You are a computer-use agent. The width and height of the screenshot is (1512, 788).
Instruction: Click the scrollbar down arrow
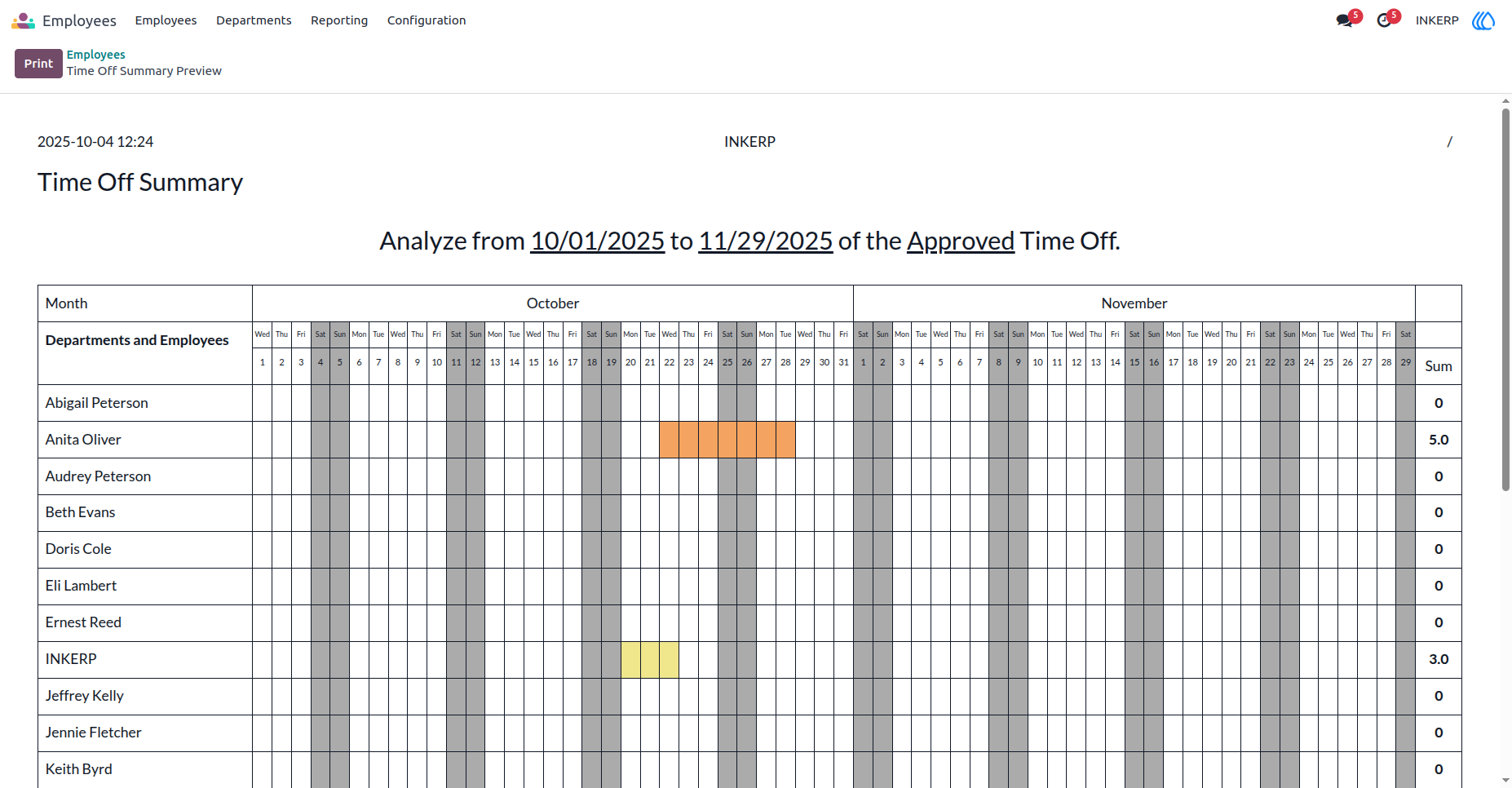click(1505, 781)
